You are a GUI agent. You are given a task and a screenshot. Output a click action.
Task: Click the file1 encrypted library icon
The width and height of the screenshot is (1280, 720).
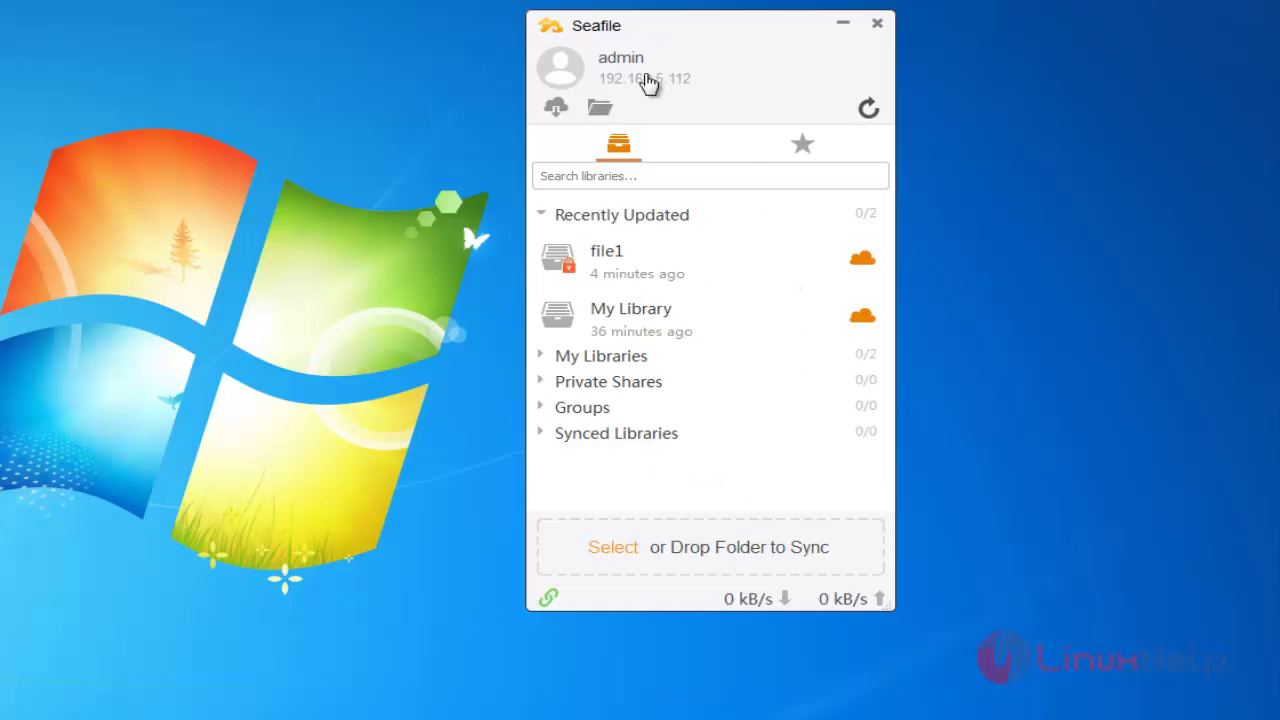coord(558,258)
